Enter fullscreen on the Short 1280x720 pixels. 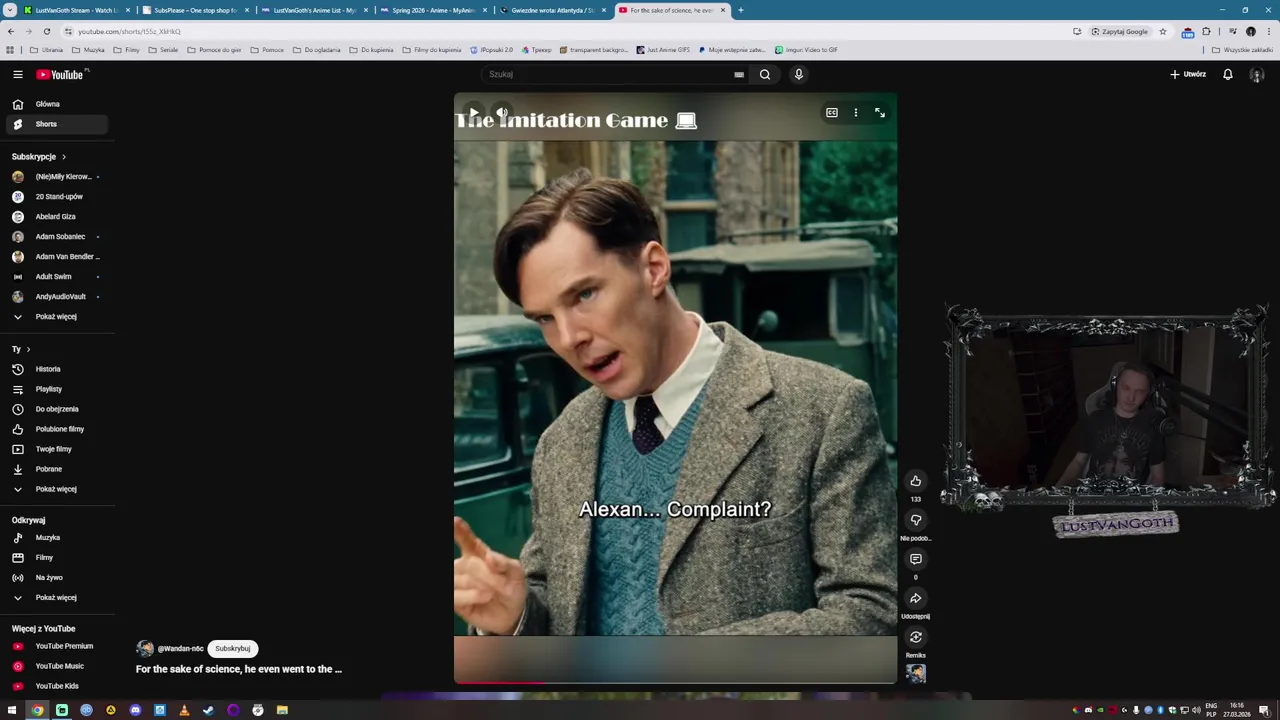point(880,113)
